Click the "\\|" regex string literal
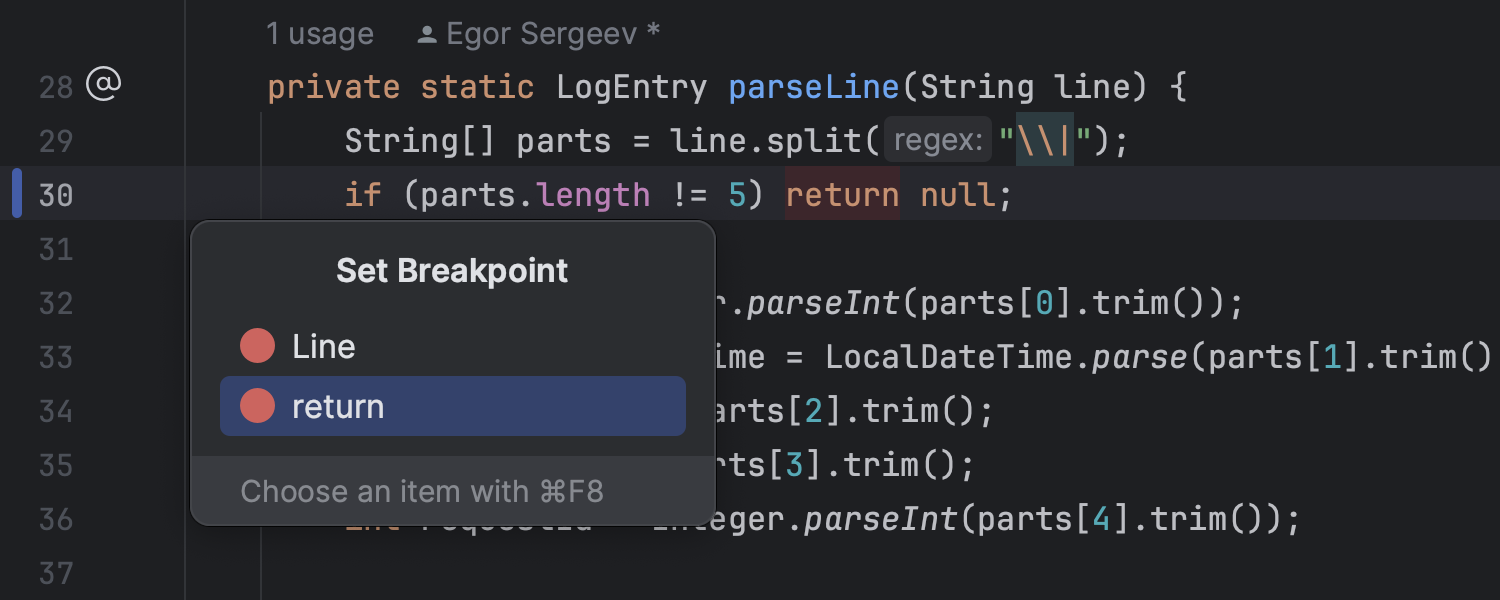 [x=1045, y=141]
